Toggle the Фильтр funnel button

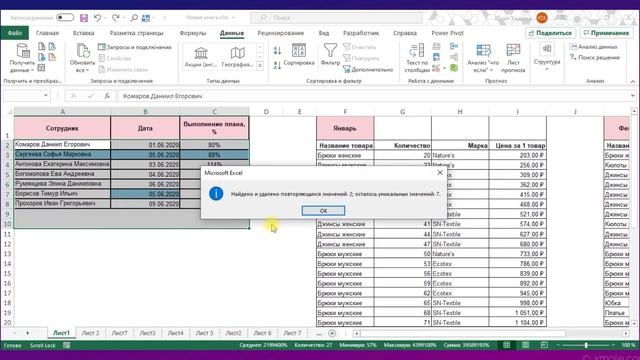[330, 55]
